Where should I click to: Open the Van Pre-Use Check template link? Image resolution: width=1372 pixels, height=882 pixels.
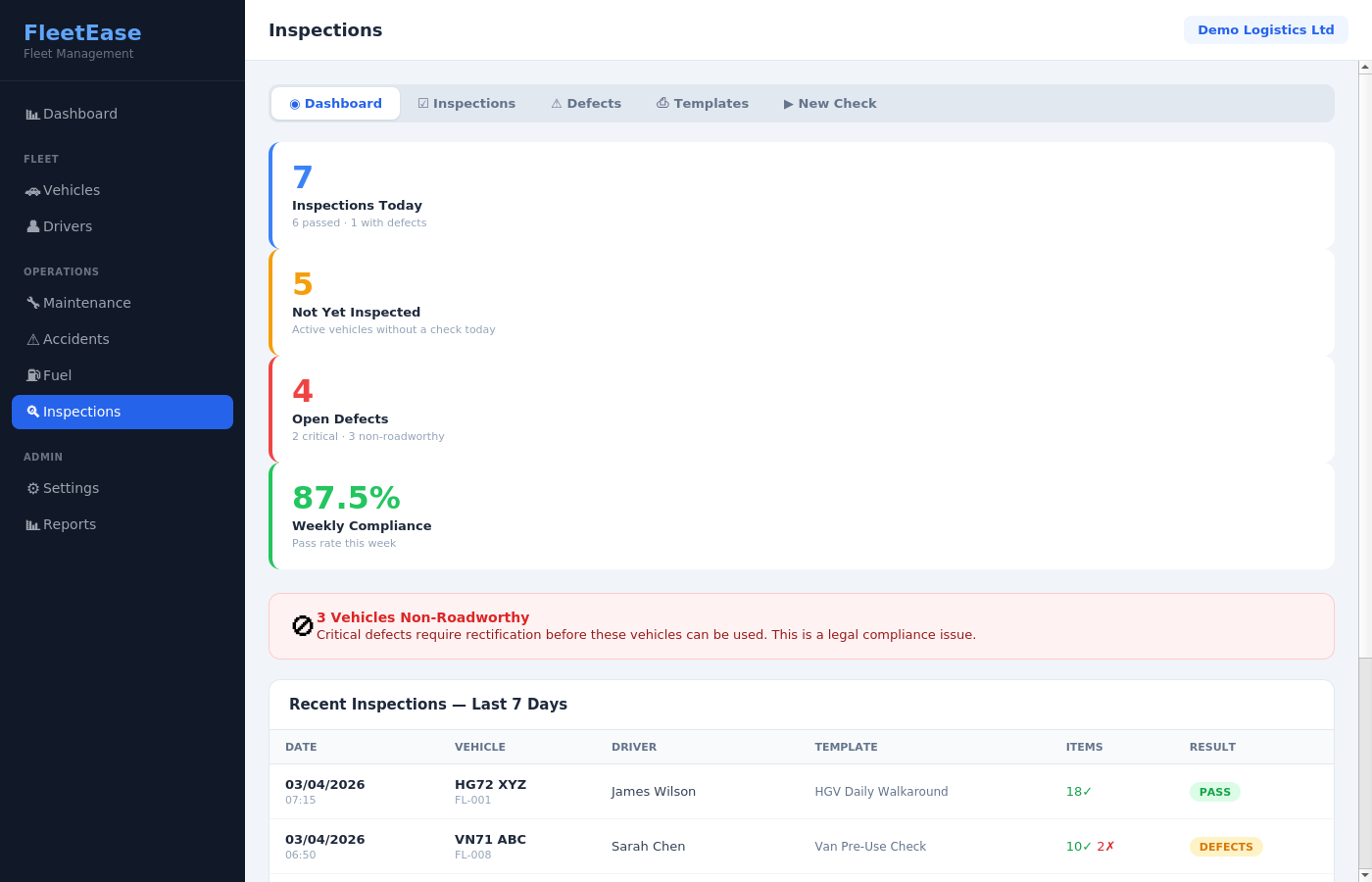pos(870,846)
